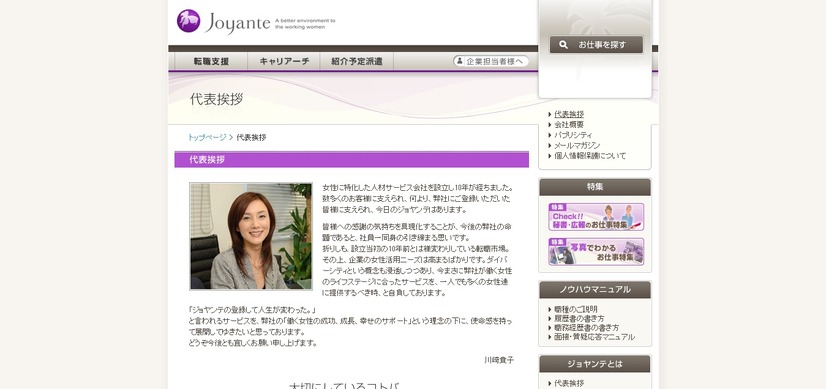The height and width of the screenshot is (389, 826).
Task: Open 代表挨拶 link under ジョヤンテとは
Action: pyautogui.click(x=569, y=383)
